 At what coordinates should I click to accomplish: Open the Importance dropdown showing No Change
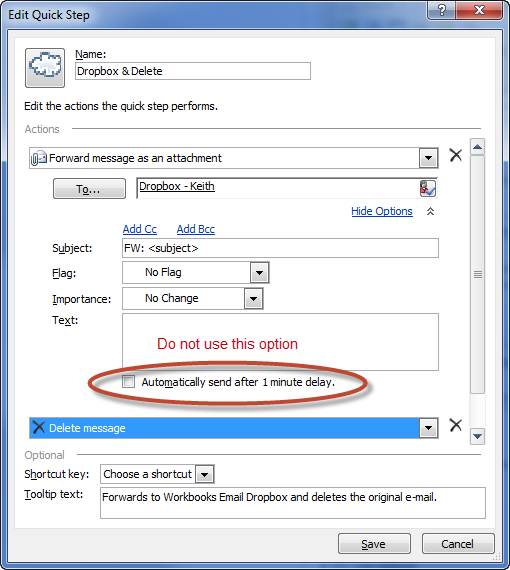point(253,298)
